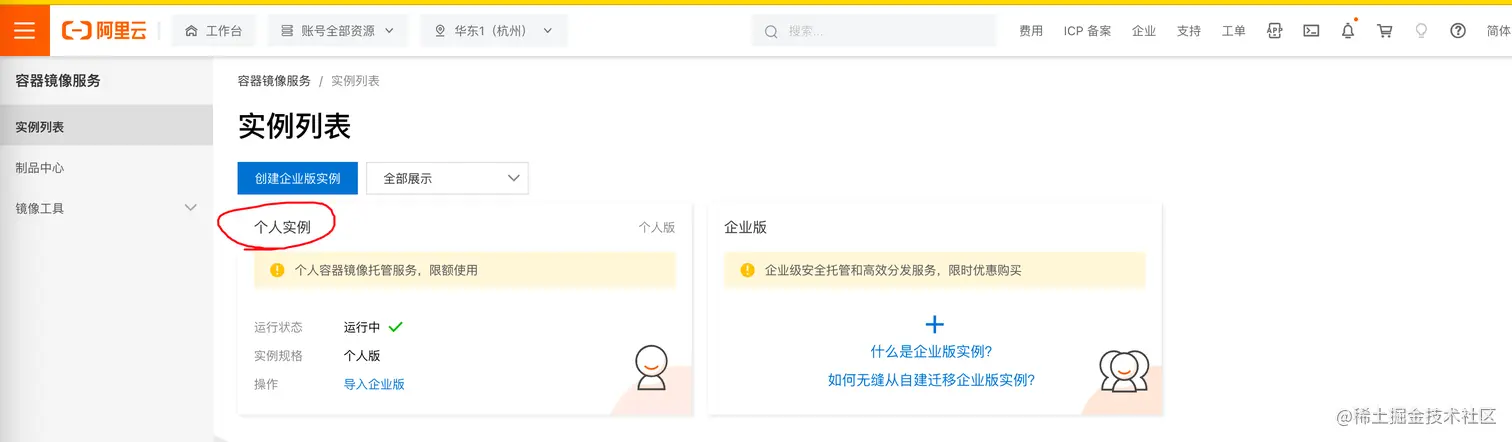
Task: Expand the 账号全部资源 dropdown
Action: click(337, 31)
